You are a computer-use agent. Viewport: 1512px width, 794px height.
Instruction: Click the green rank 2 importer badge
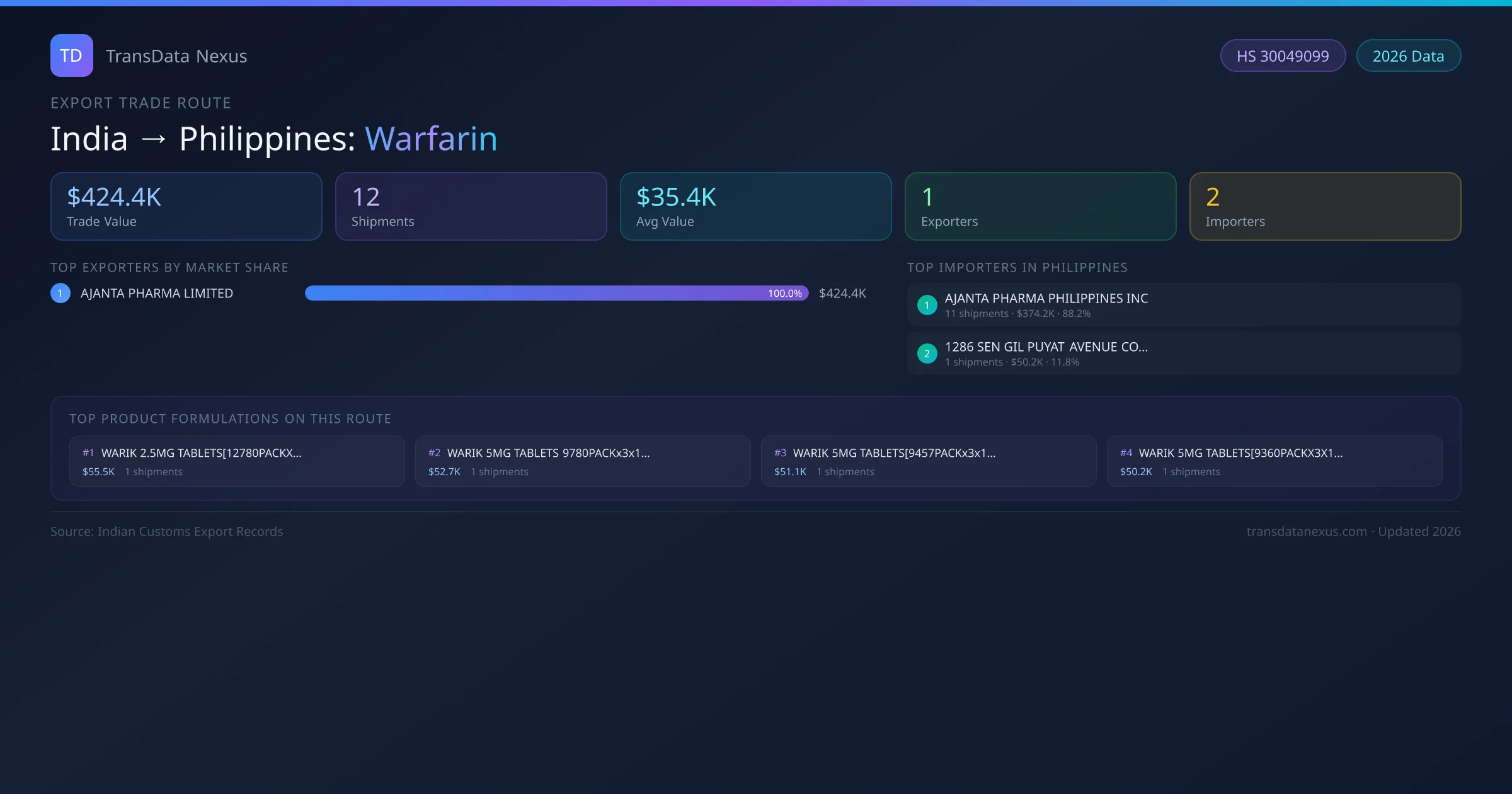(x=927, y=354)
